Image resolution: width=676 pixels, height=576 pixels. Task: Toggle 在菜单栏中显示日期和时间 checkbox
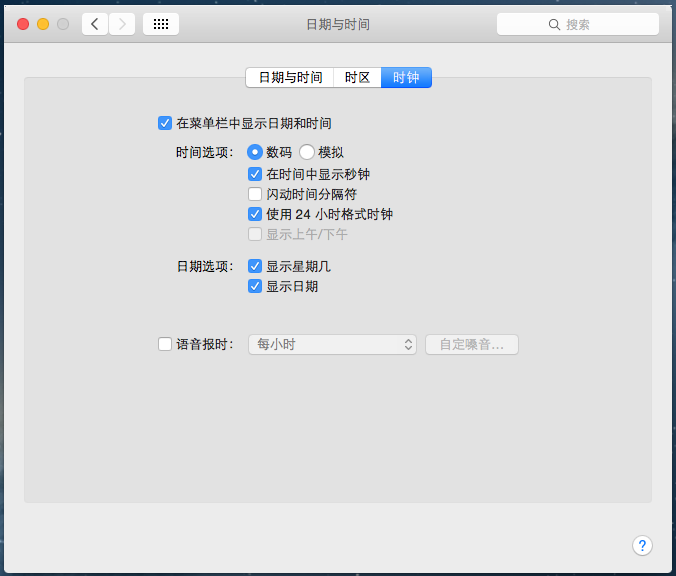pos(165,123)
